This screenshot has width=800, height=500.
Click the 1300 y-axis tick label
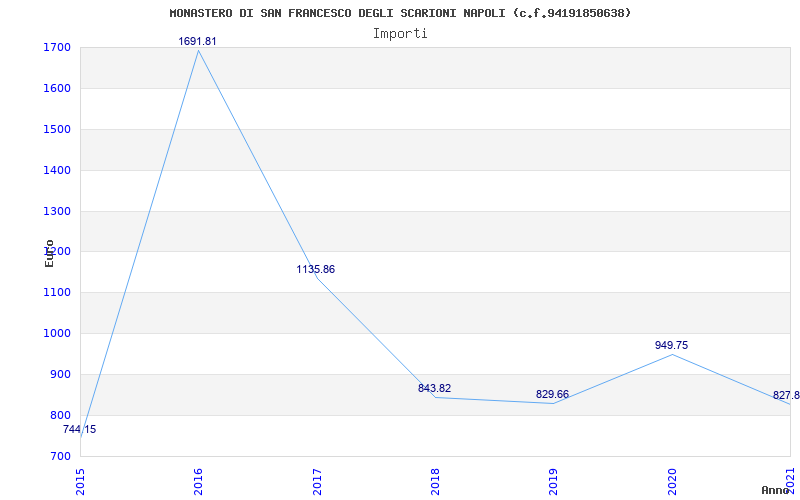pos(57,211)
